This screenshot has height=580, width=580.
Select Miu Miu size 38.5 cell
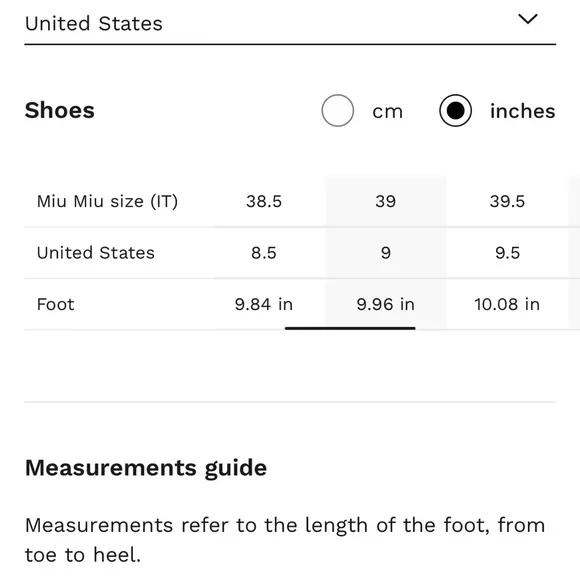point(264,202)
